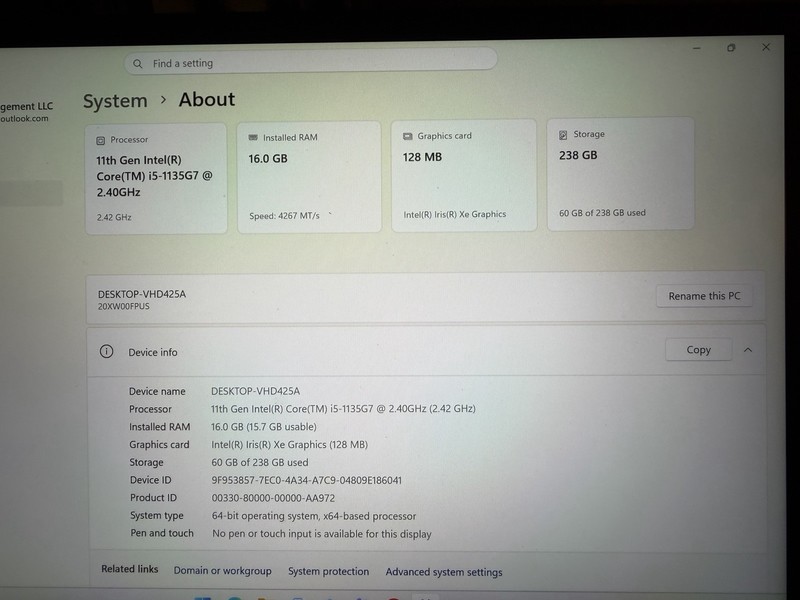Screen dimensions: 800x600
Task: Open the Processor info card
Action: click(156, 179)
